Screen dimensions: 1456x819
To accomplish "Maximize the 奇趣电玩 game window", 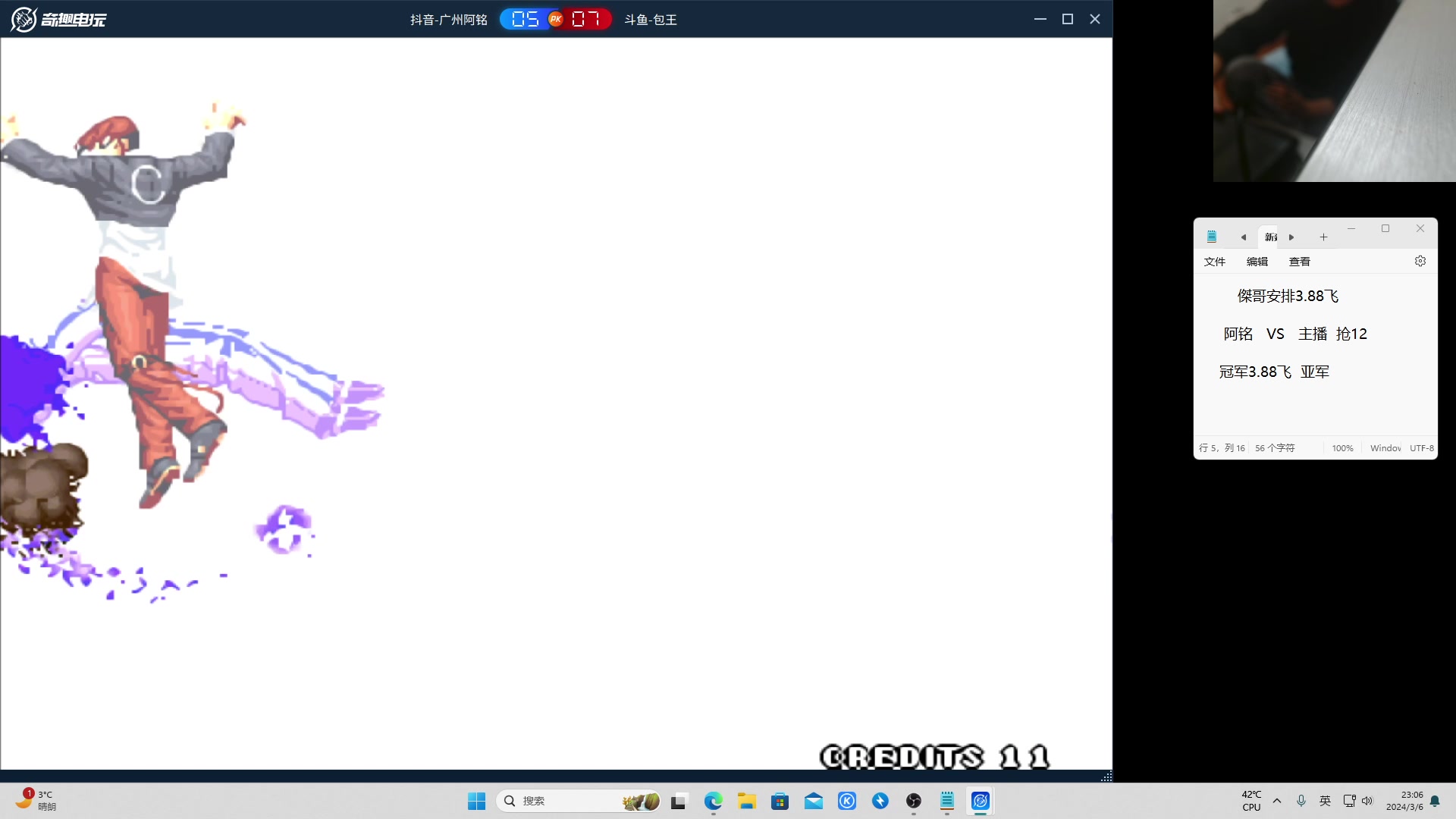I will (x=1068, y=19).
